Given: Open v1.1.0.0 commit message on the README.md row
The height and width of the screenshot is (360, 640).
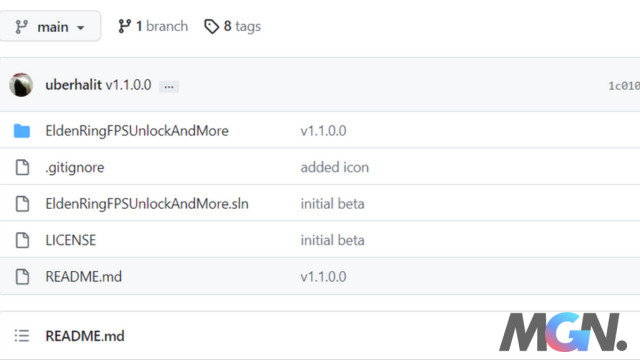Looking at the screenshot, I should click(x=323, y=276).
